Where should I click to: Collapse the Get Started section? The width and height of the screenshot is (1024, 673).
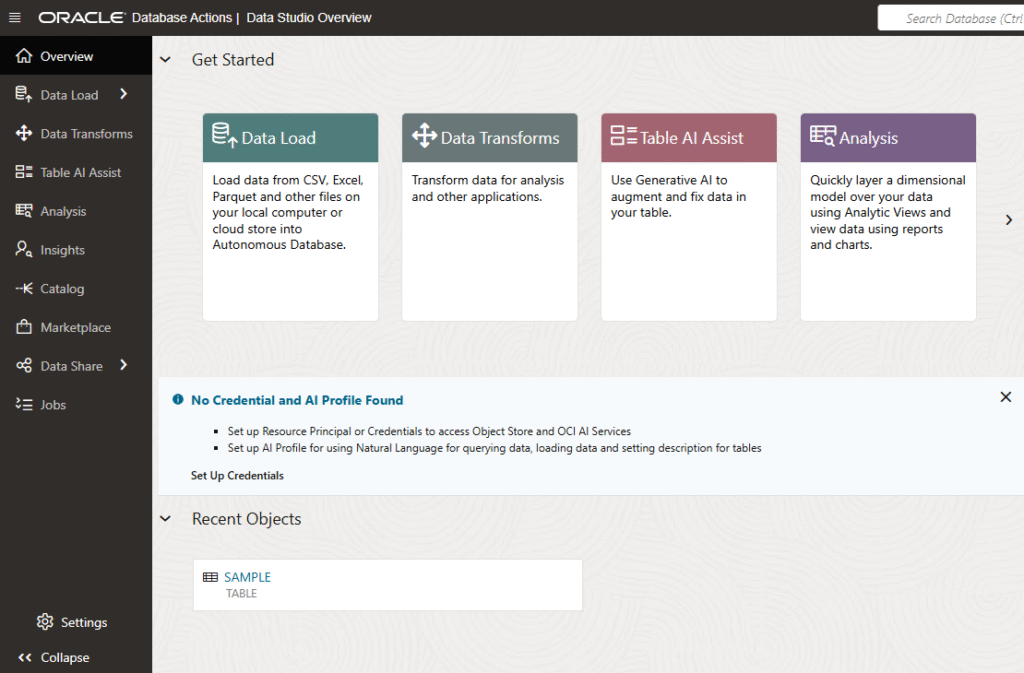pos(166,60)
